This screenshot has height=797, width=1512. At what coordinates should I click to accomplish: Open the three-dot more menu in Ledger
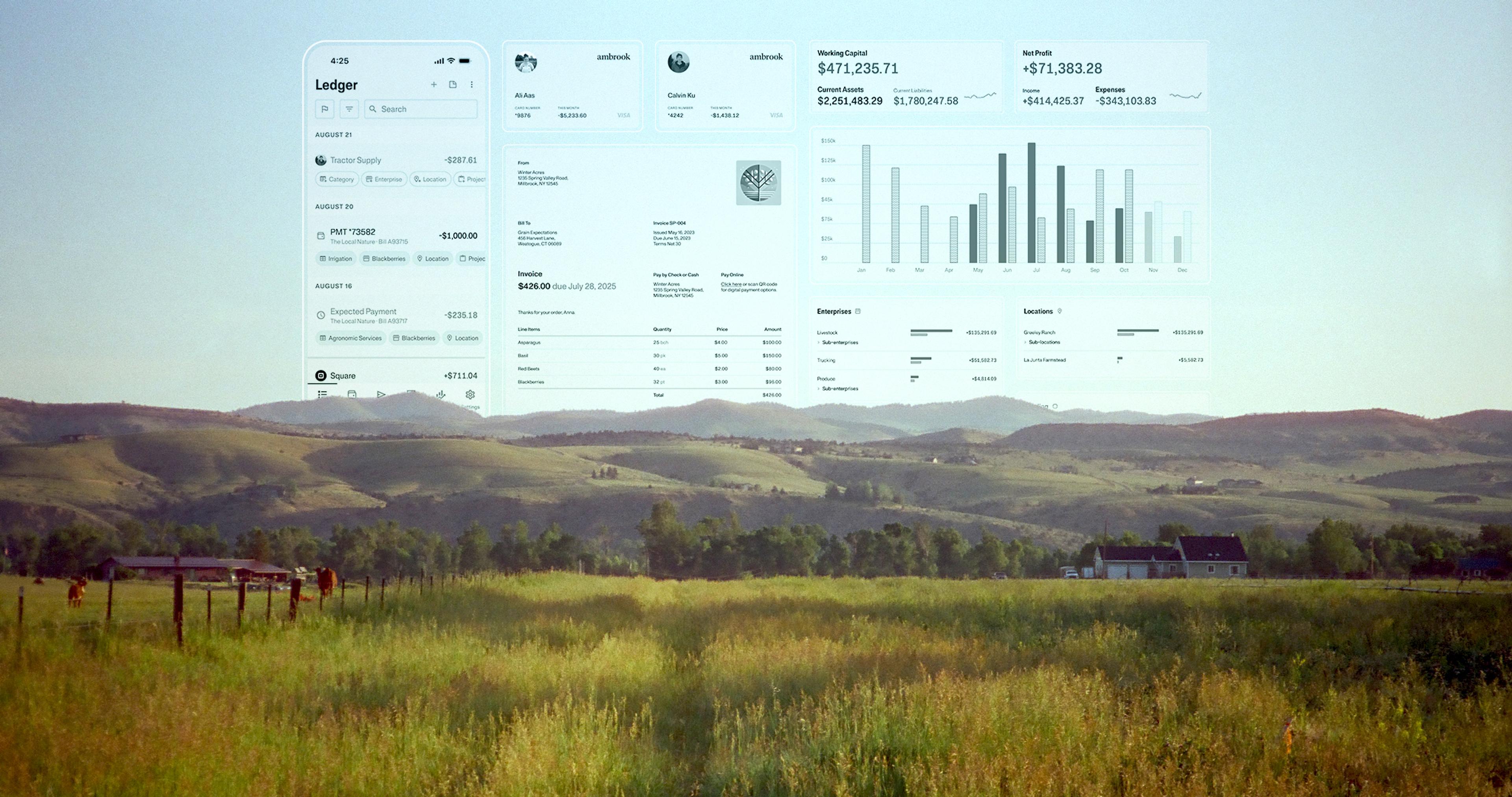(x=471, y=85)
